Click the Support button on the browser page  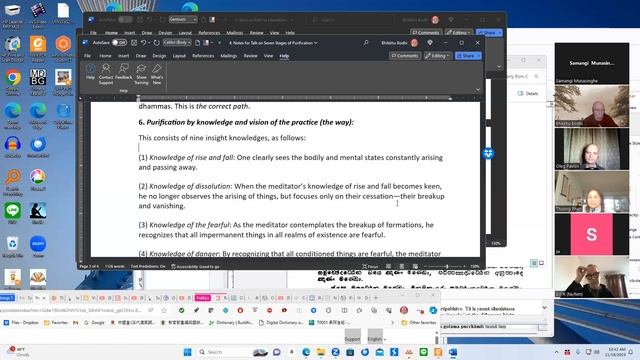click(x=352, y=338)
